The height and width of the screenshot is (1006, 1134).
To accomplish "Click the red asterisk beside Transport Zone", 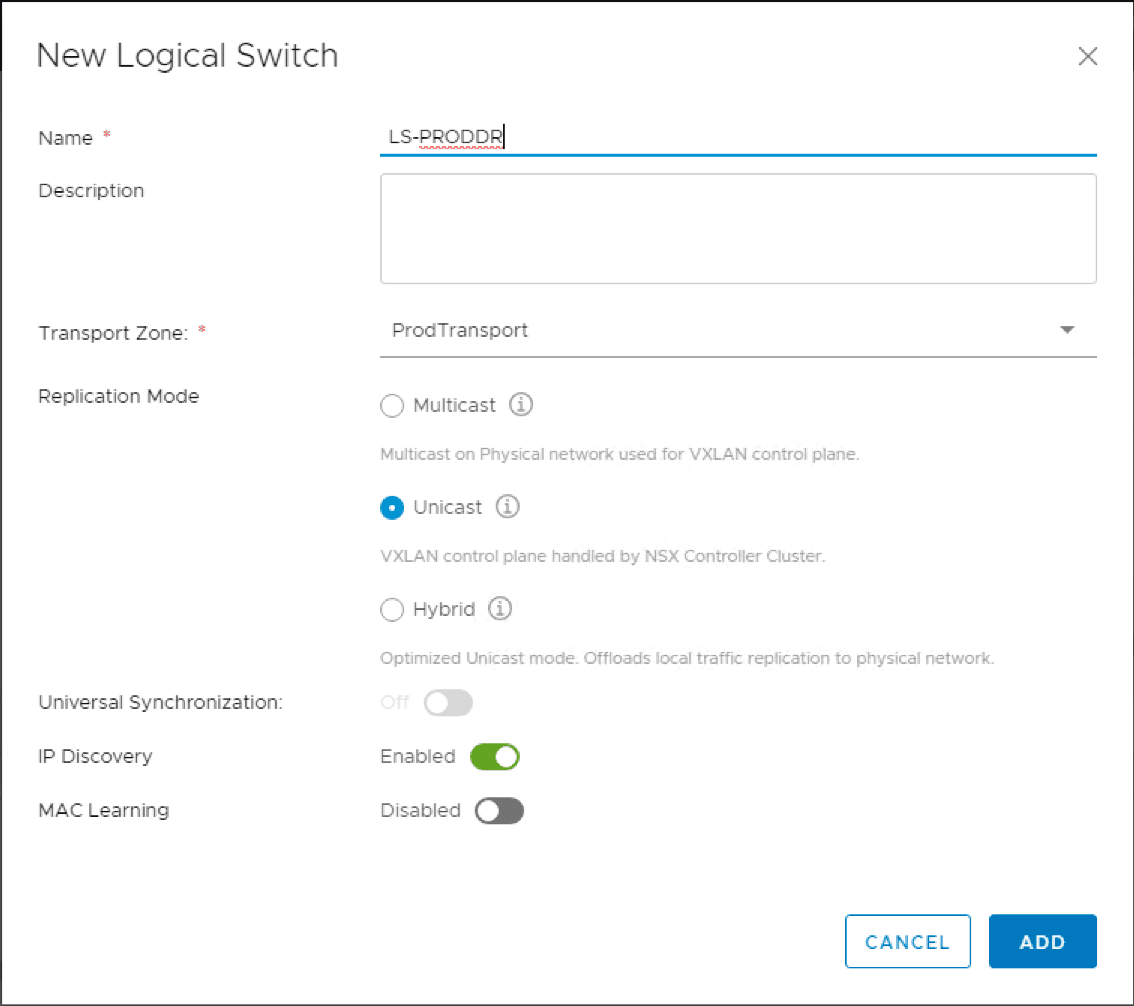I will click(x=201, y=328).
